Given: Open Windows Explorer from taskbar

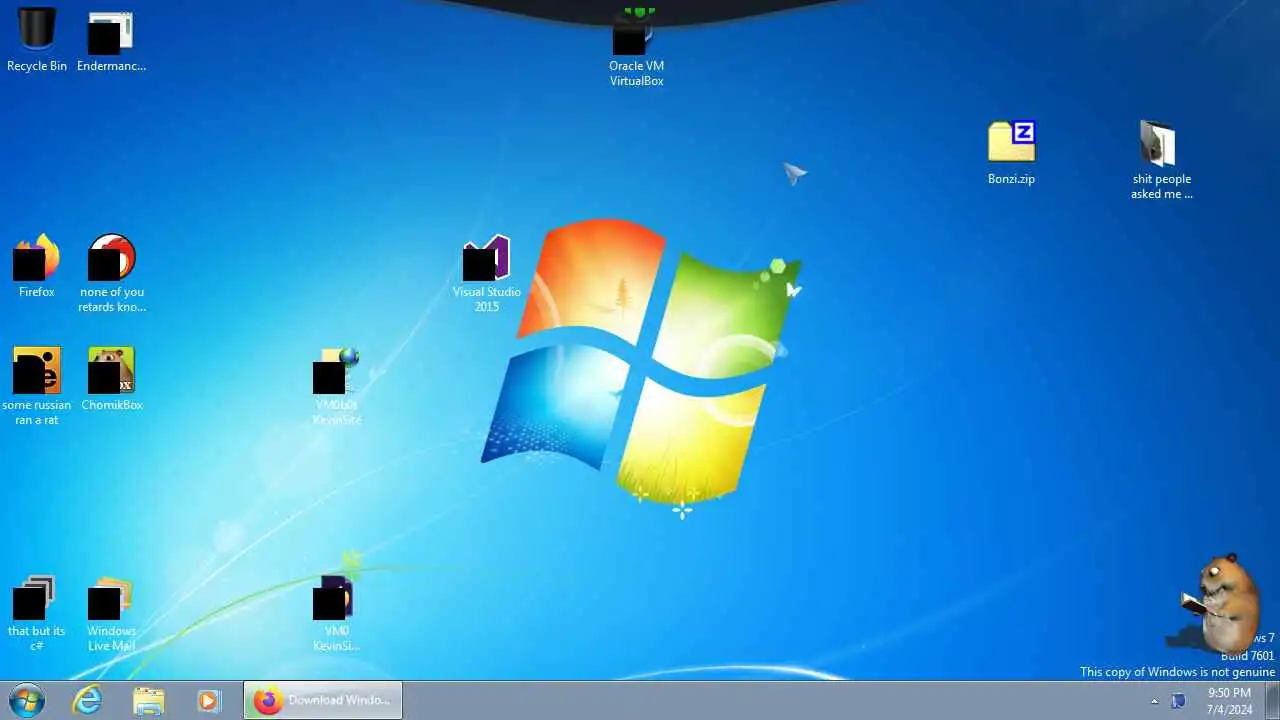Looking at the screenshot, I should click(148, 700).
